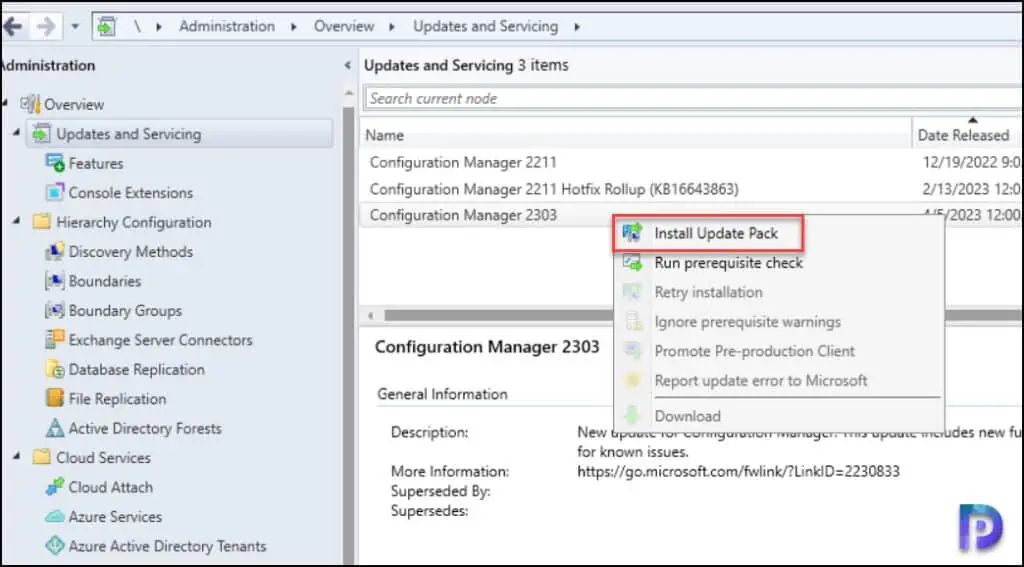
Task: Open Active Directory Forests node
Action: pos(145,429)
